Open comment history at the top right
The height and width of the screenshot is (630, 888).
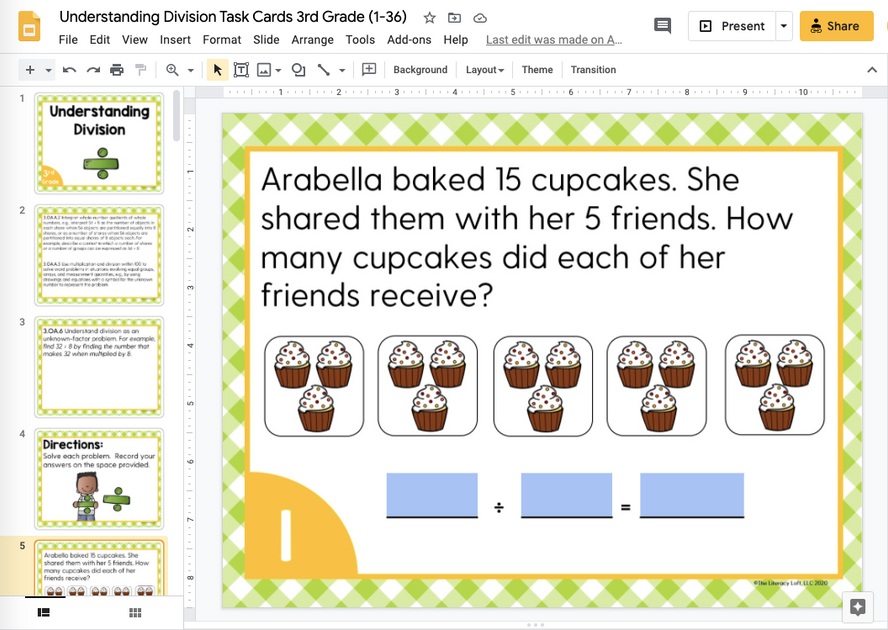pos(662,27)
